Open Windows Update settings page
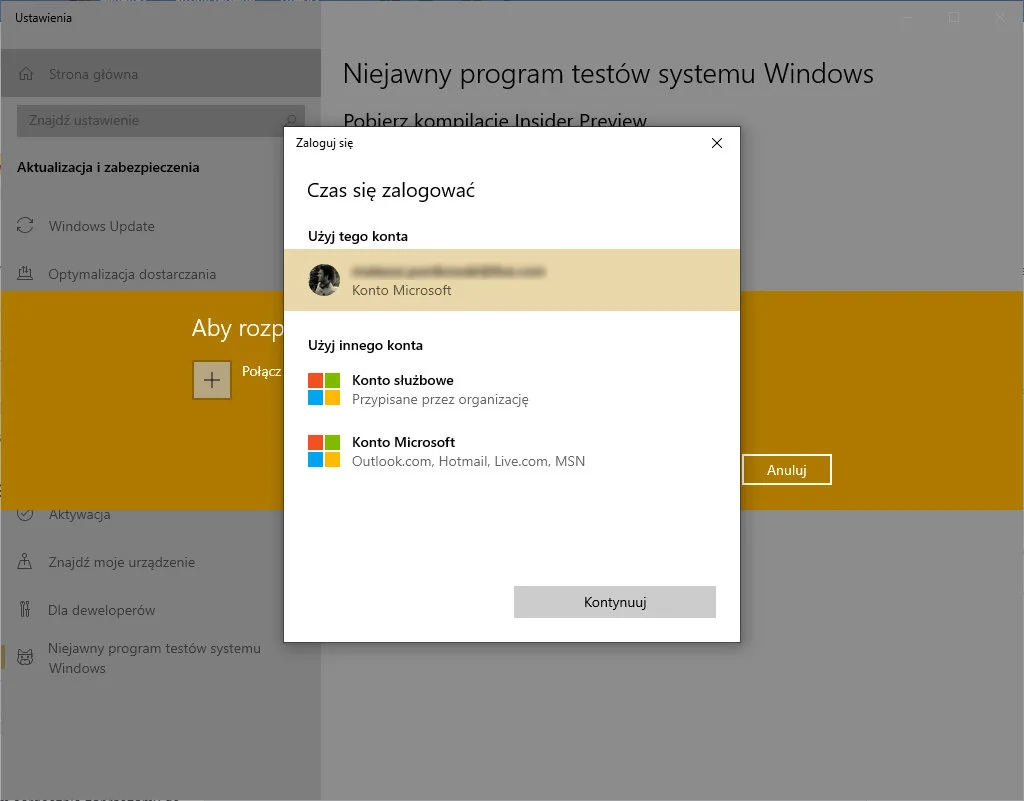The height and width of the screenshot is (801, 1024). pos(101,226)
